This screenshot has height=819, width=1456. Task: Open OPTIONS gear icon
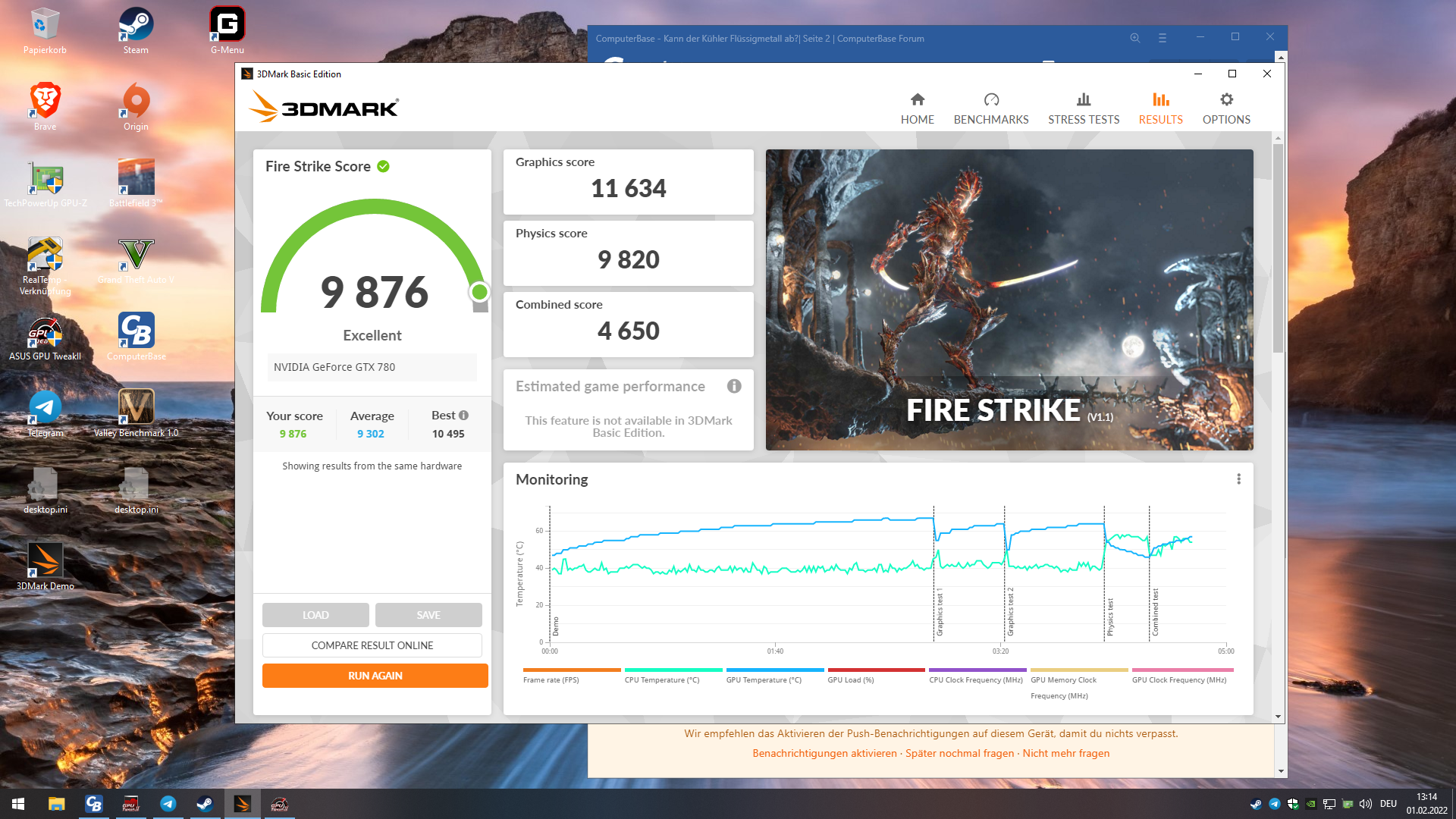1225,100
